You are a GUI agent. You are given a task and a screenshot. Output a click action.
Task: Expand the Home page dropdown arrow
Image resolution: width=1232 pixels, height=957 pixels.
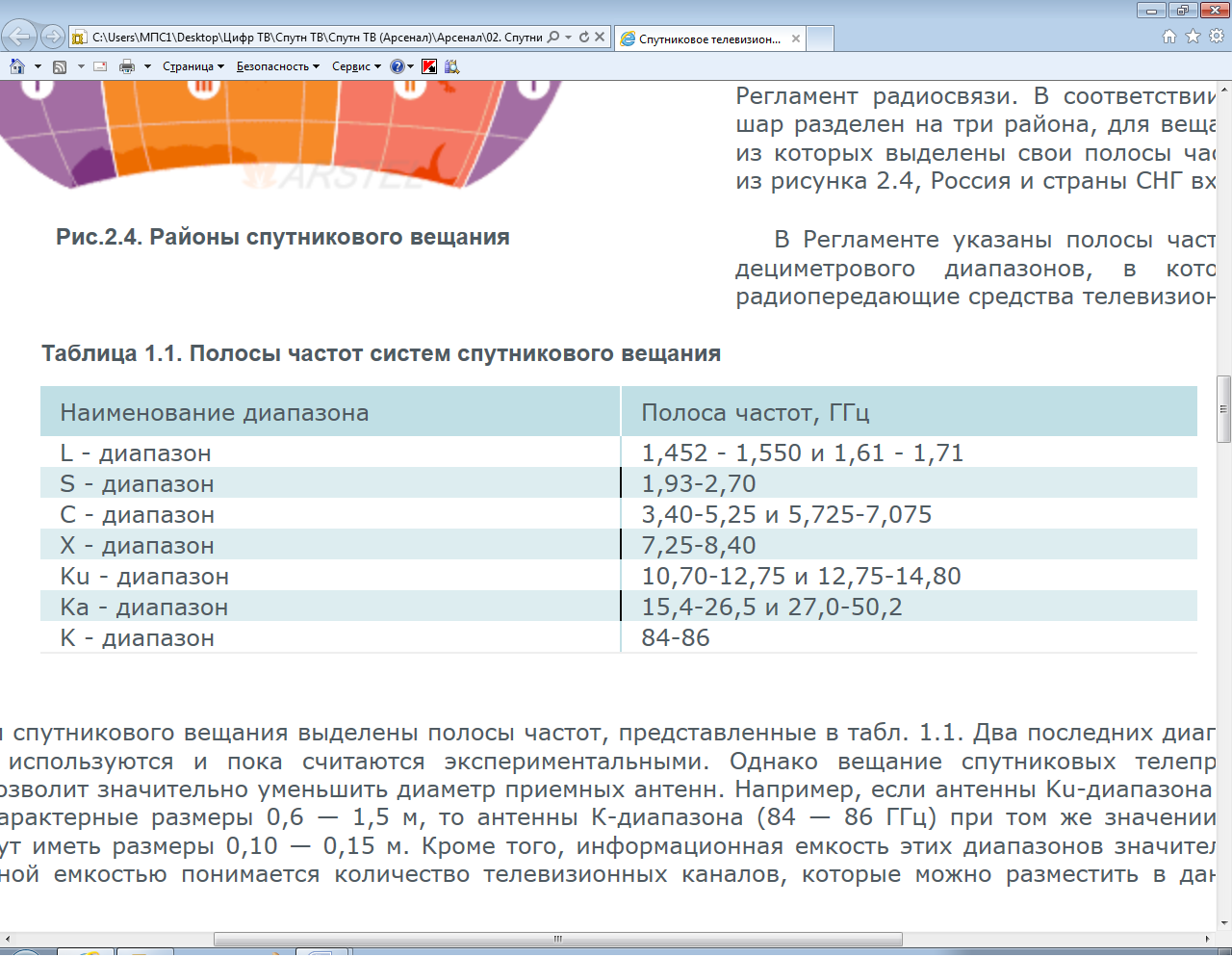click(x=38, y=66)
